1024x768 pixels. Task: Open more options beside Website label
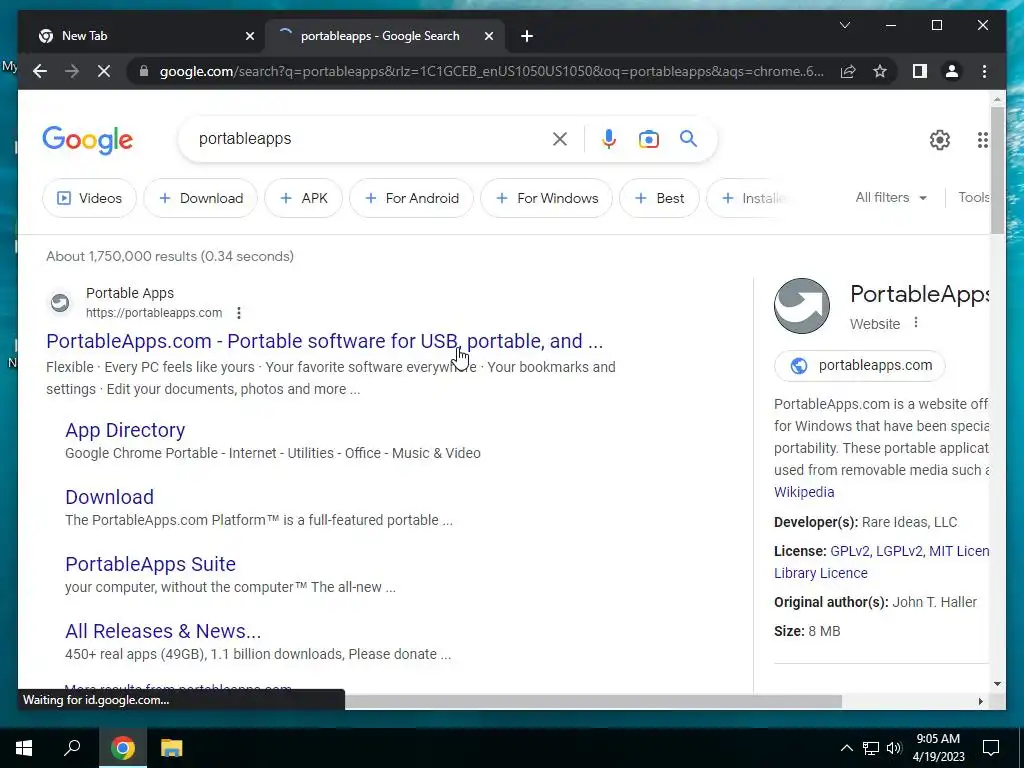(x=916, y=323)
